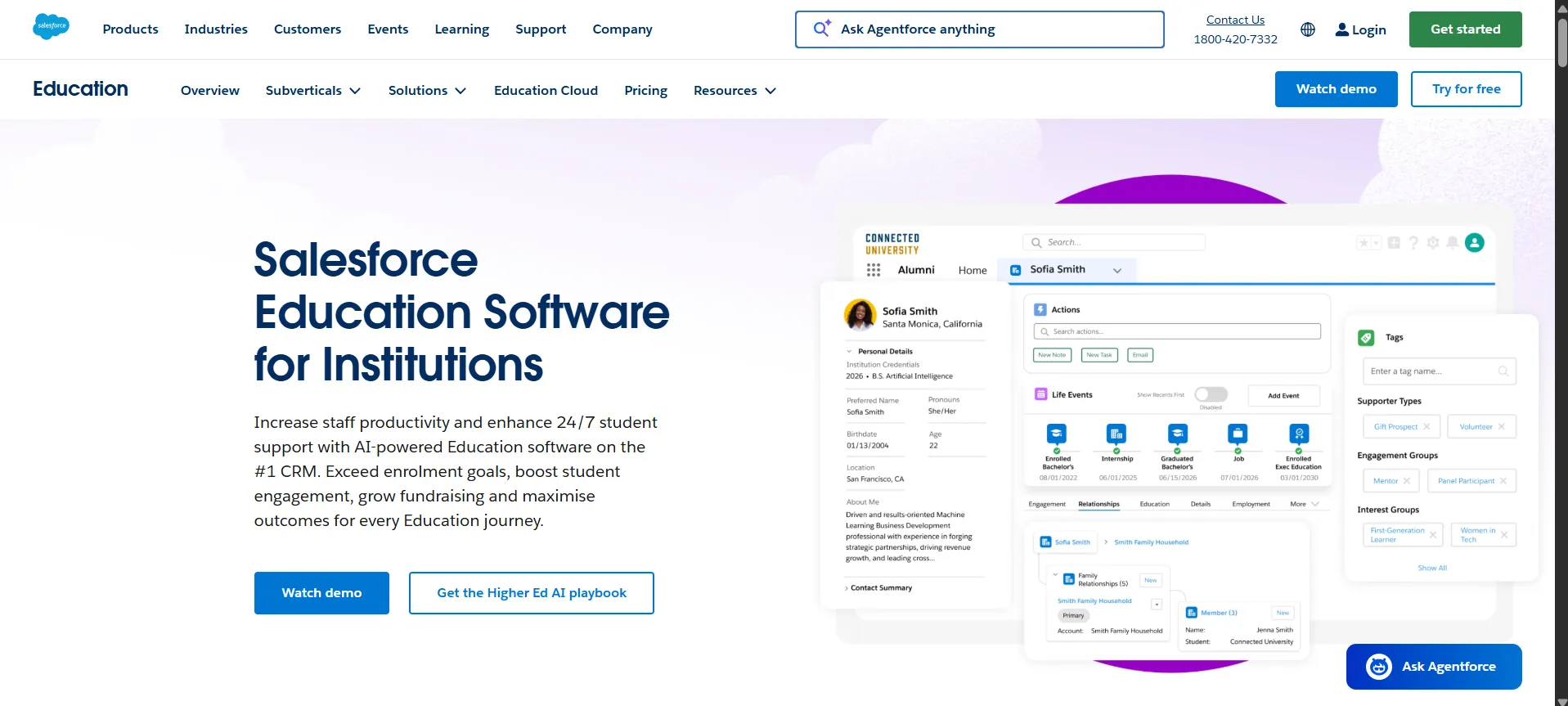Click the Add Event button
The width and height of the screenshot is (1568, 706).
[x=1283, y=396]
